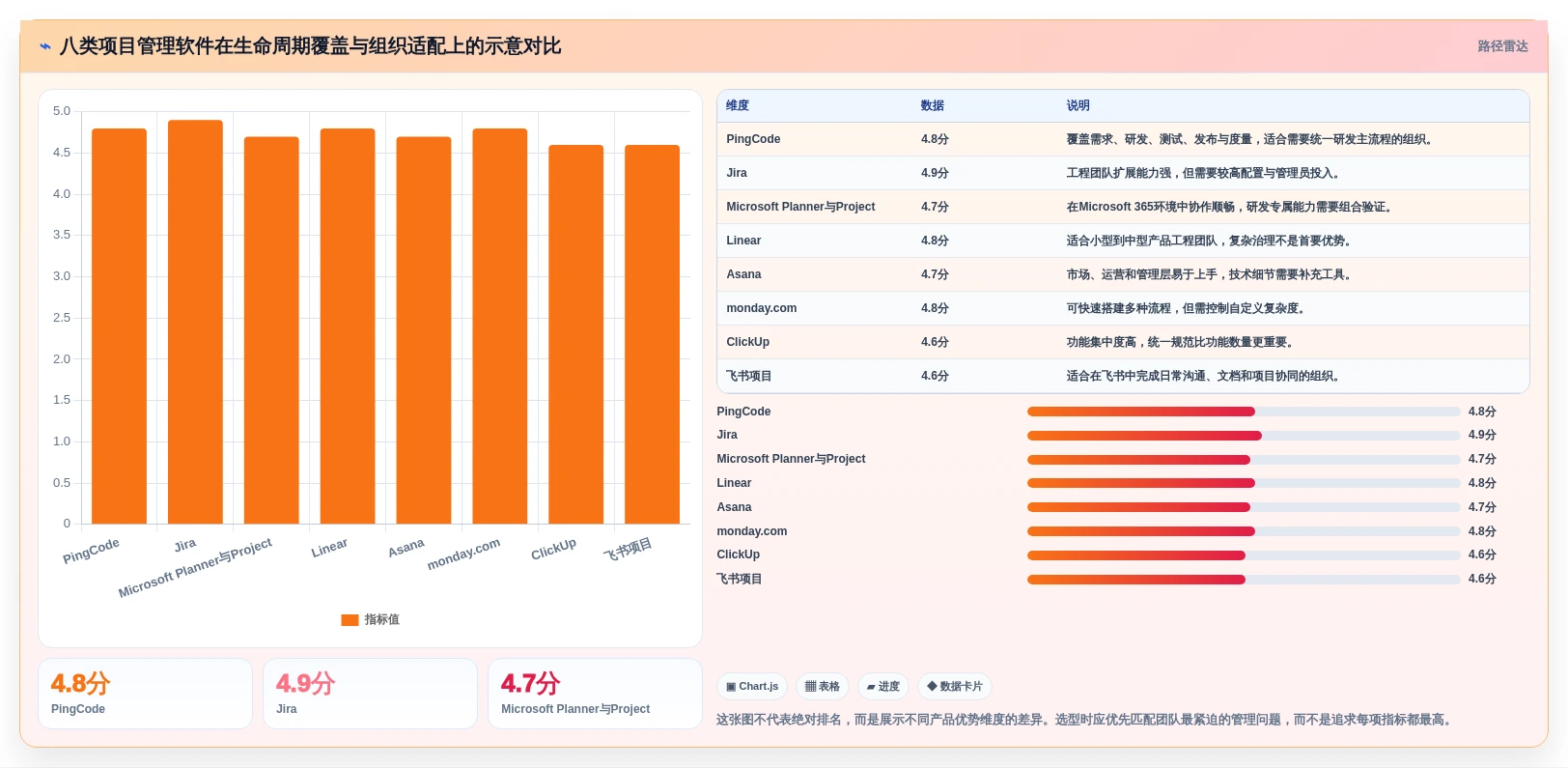Click the ClickUp progress bar
Viewport: 1568px width, 768px height.
coord(1244,555)
